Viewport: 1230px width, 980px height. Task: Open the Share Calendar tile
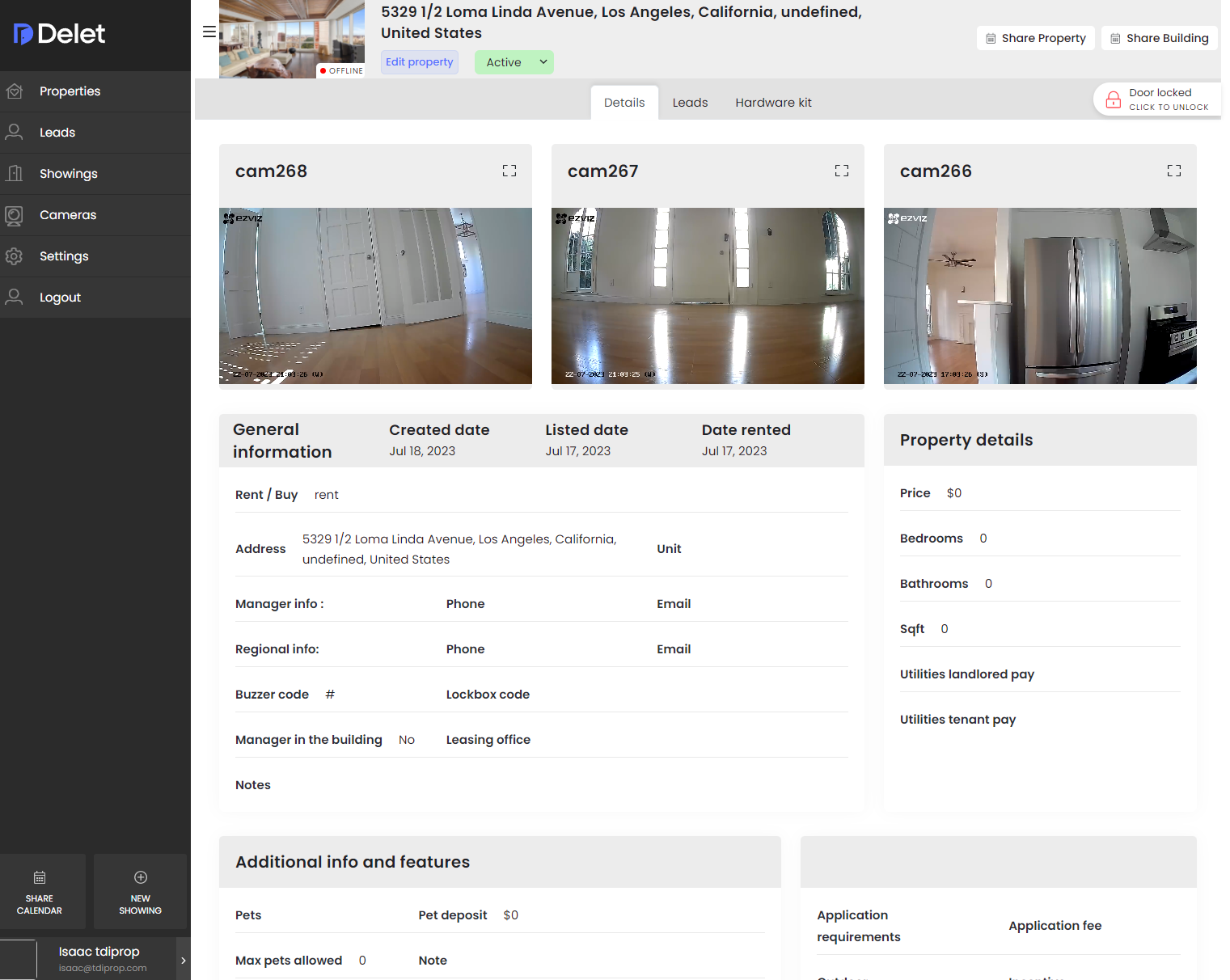click(40, 892)
